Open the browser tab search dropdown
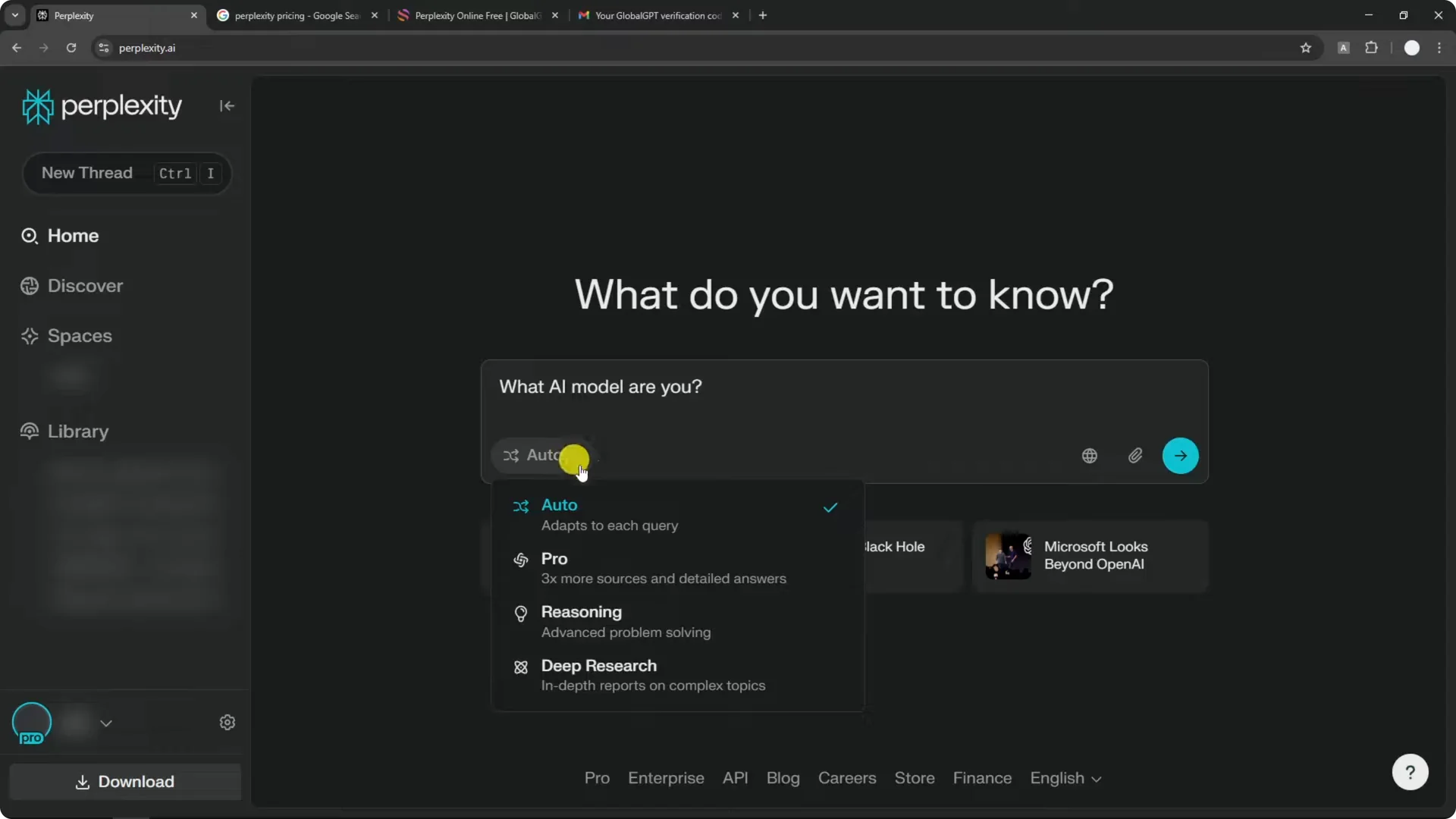Image resolution: width=1456 pixels, height=819 pixels. click(14, 15)
